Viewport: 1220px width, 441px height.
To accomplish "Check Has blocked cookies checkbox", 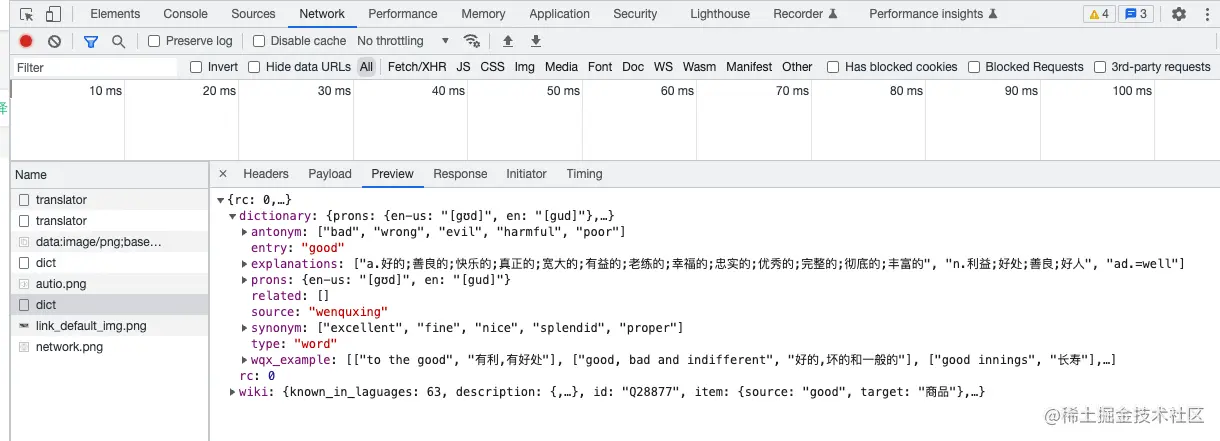I will point(833,67).
